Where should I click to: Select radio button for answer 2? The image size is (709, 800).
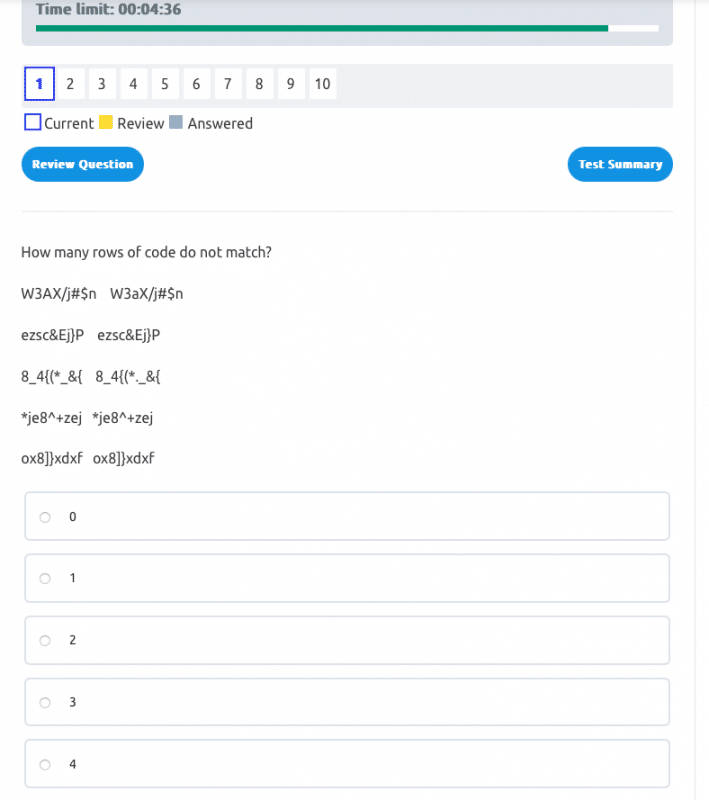coord(45,640)
